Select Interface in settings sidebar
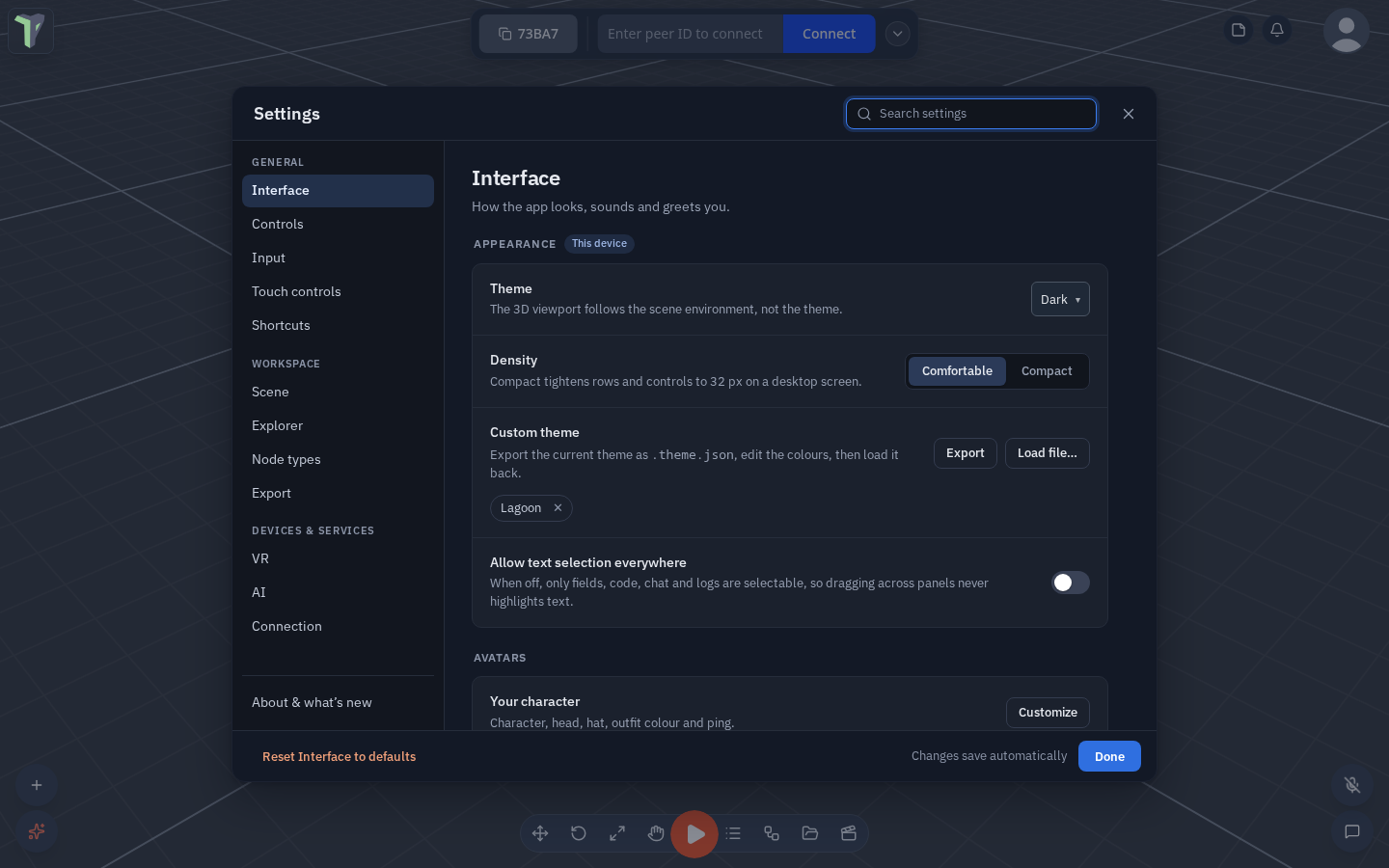Screen dimensions: 1389x868 pyautogui.click(x=338, y=191)
